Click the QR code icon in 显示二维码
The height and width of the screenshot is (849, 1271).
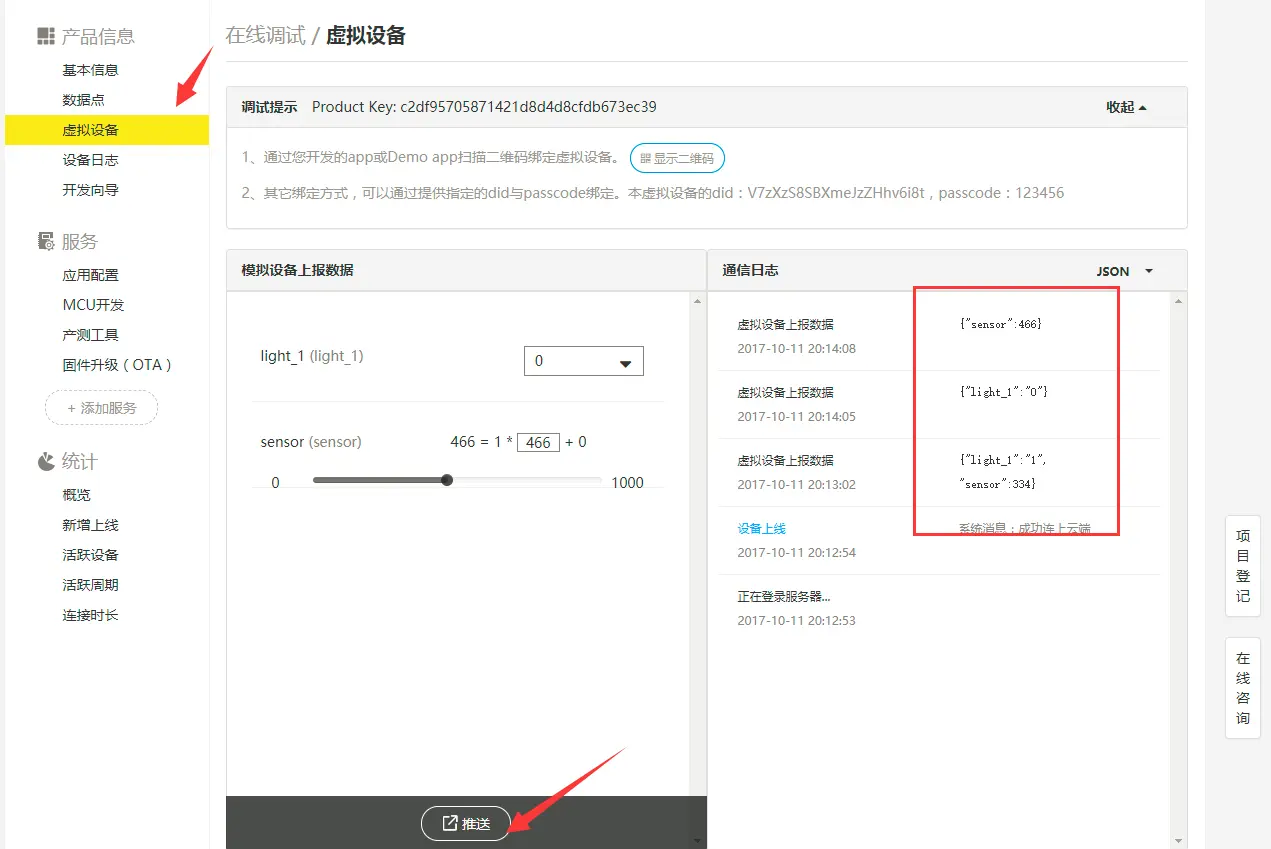pyautogui.click(x=645, y=158)
